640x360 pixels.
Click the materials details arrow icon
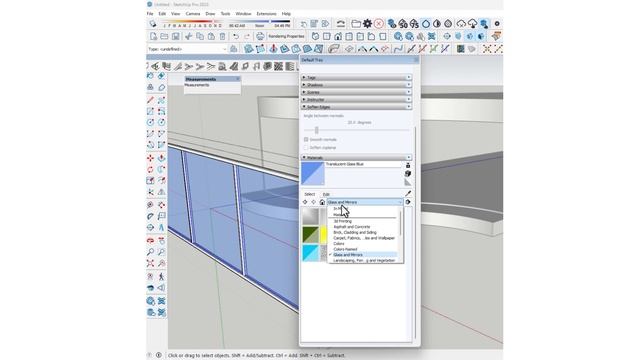coord(408,202)
